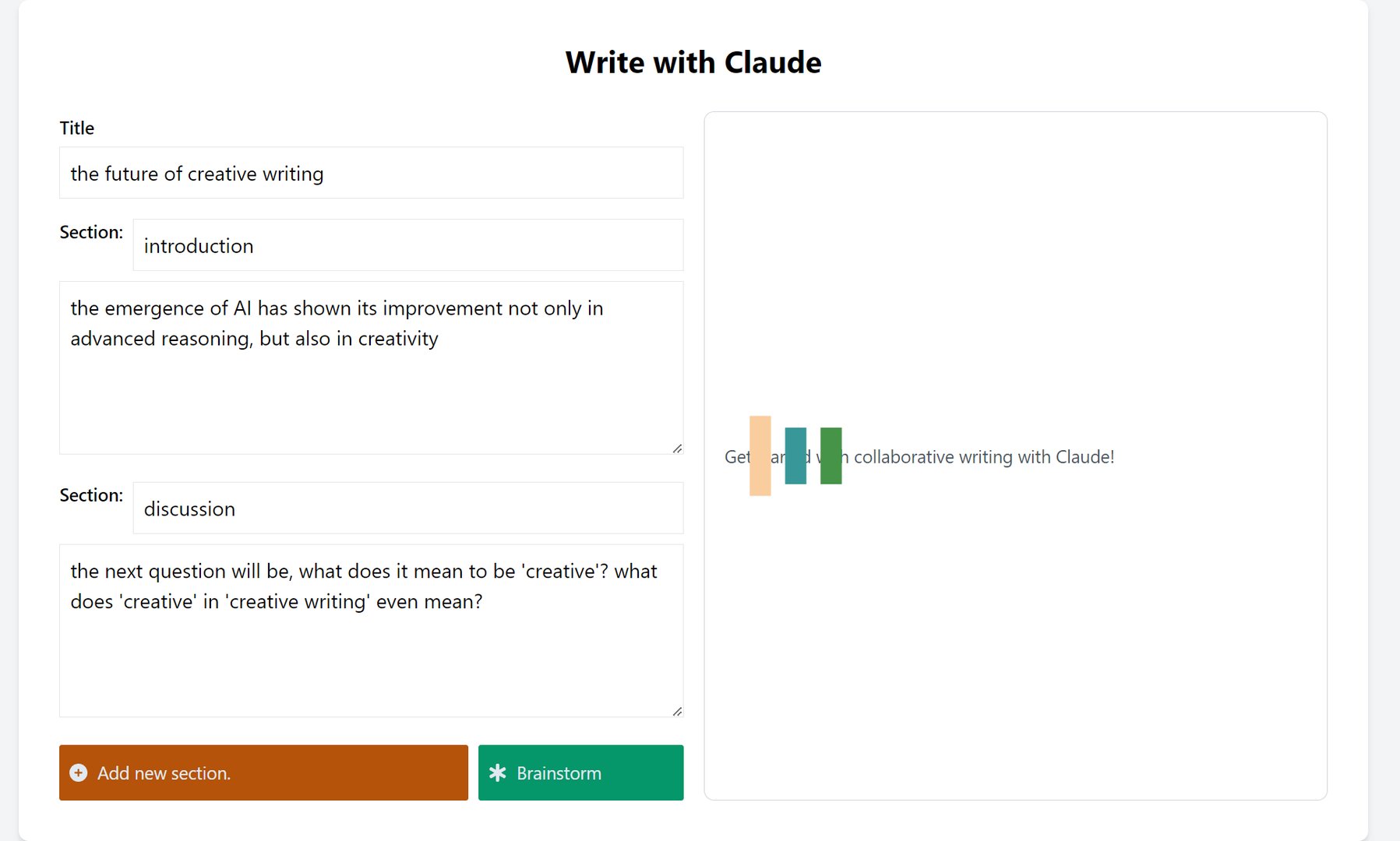Click the Brainstorm button
The height and width of the screenshot is (841, 1400).
click(580, 772)
